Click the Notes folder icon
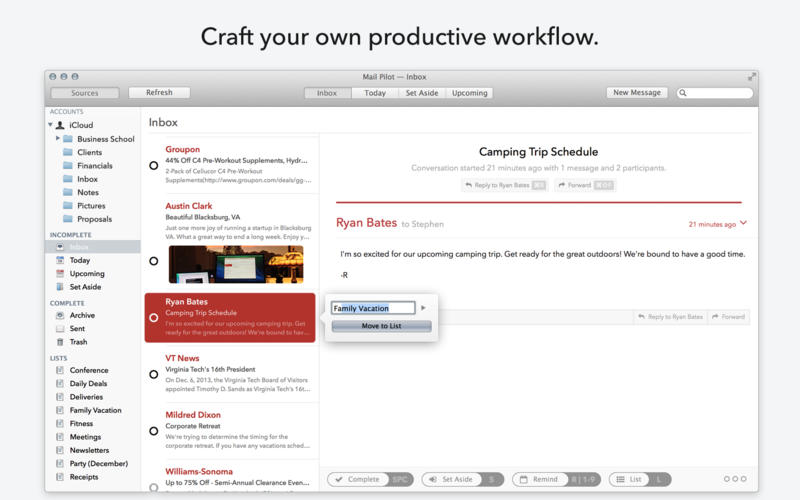Screen dimensions: 800x500 68,192
